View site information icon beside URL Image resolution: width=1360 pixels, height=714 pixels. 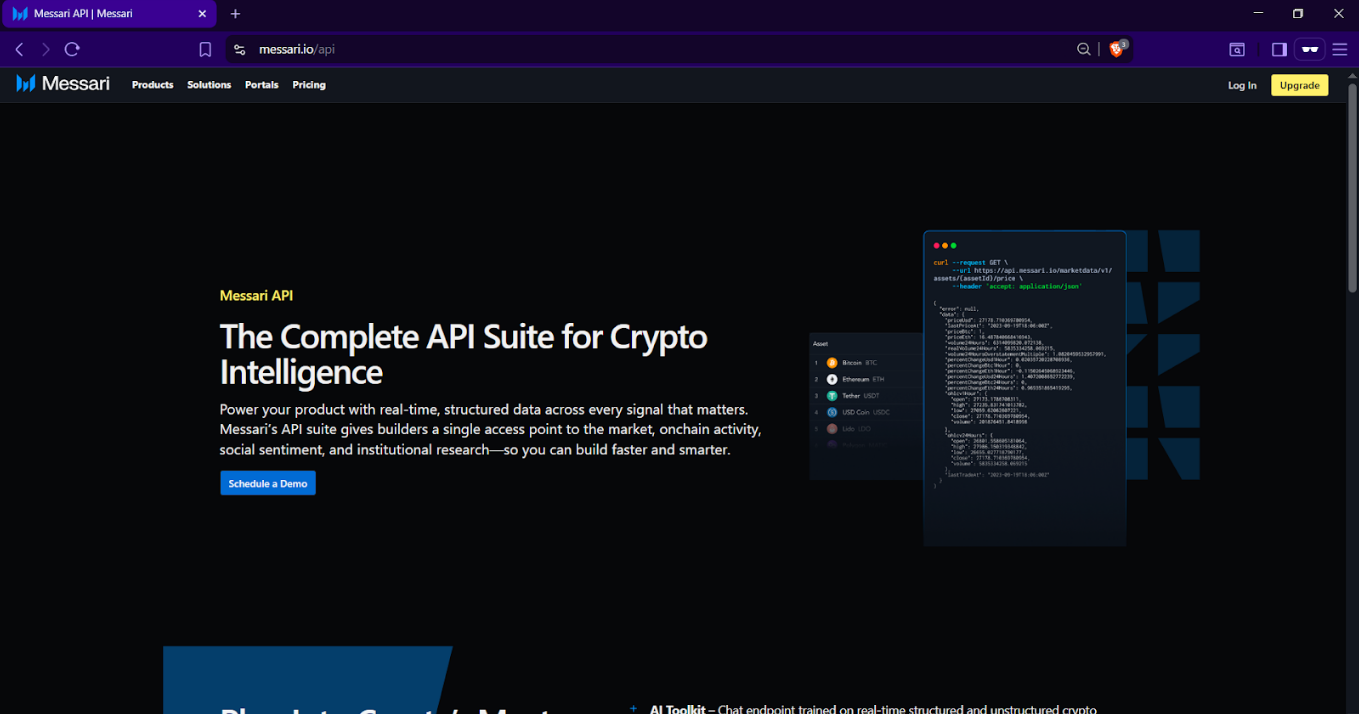pyautogui.click(x=238, y=49)
